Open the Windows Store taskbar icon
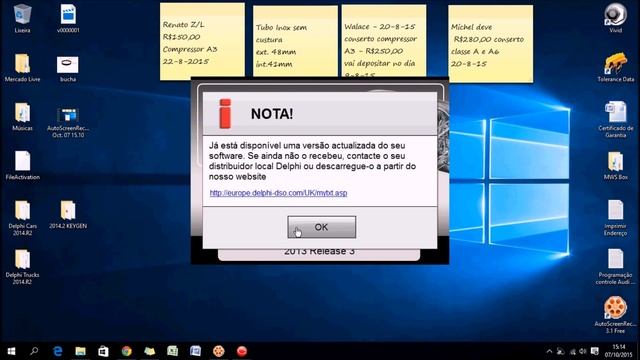The height and width of the screenshot is (360, 640). coord(103,351)
